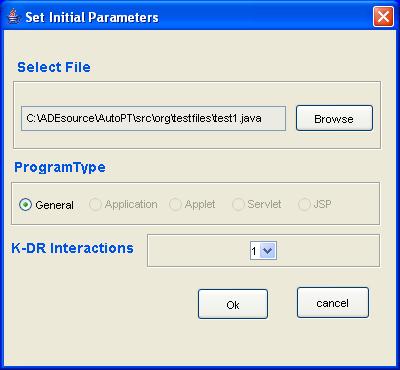Screen dimensions: 400x370
Task: Select the Servlet program type
Action: (x=238, y=204)
